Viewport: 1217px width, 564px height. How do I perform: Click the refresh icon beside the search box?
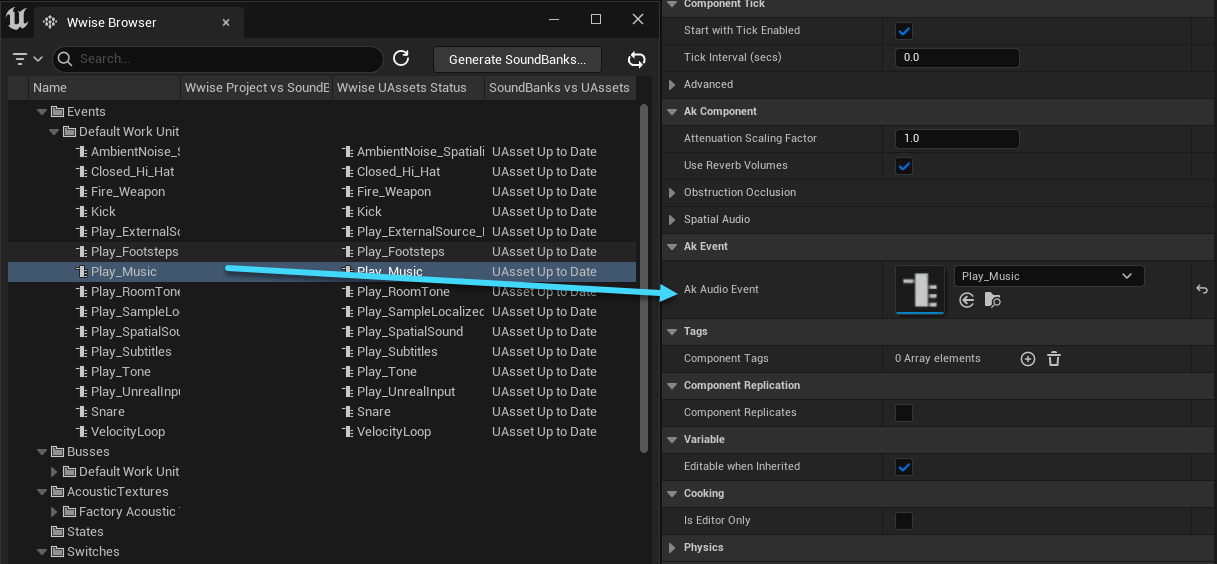(401, 59)
